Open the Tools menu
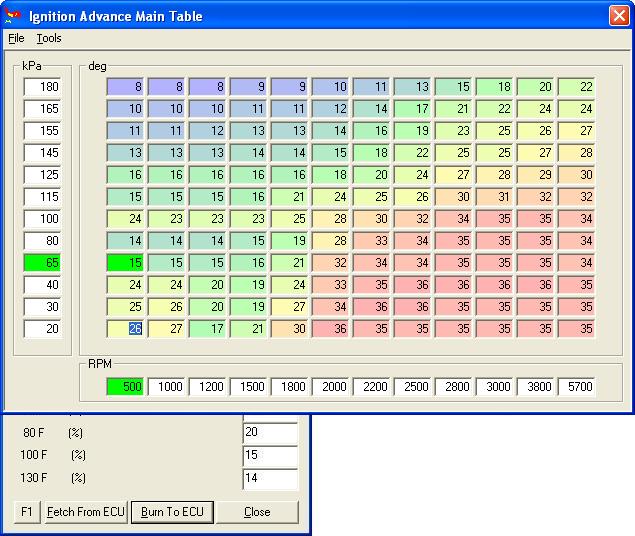The height and width of the screenshot is (536, 635). (x=48, y=38)
